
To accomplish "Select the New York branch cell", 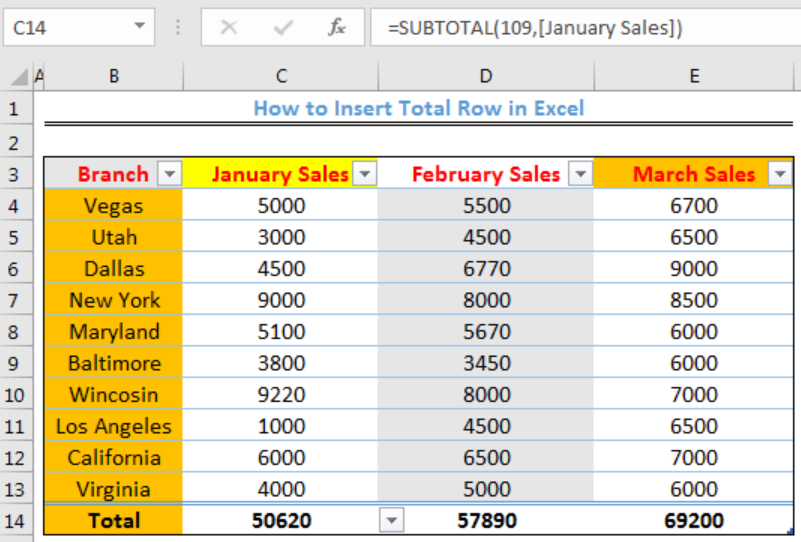I will (x=113, y=300).
